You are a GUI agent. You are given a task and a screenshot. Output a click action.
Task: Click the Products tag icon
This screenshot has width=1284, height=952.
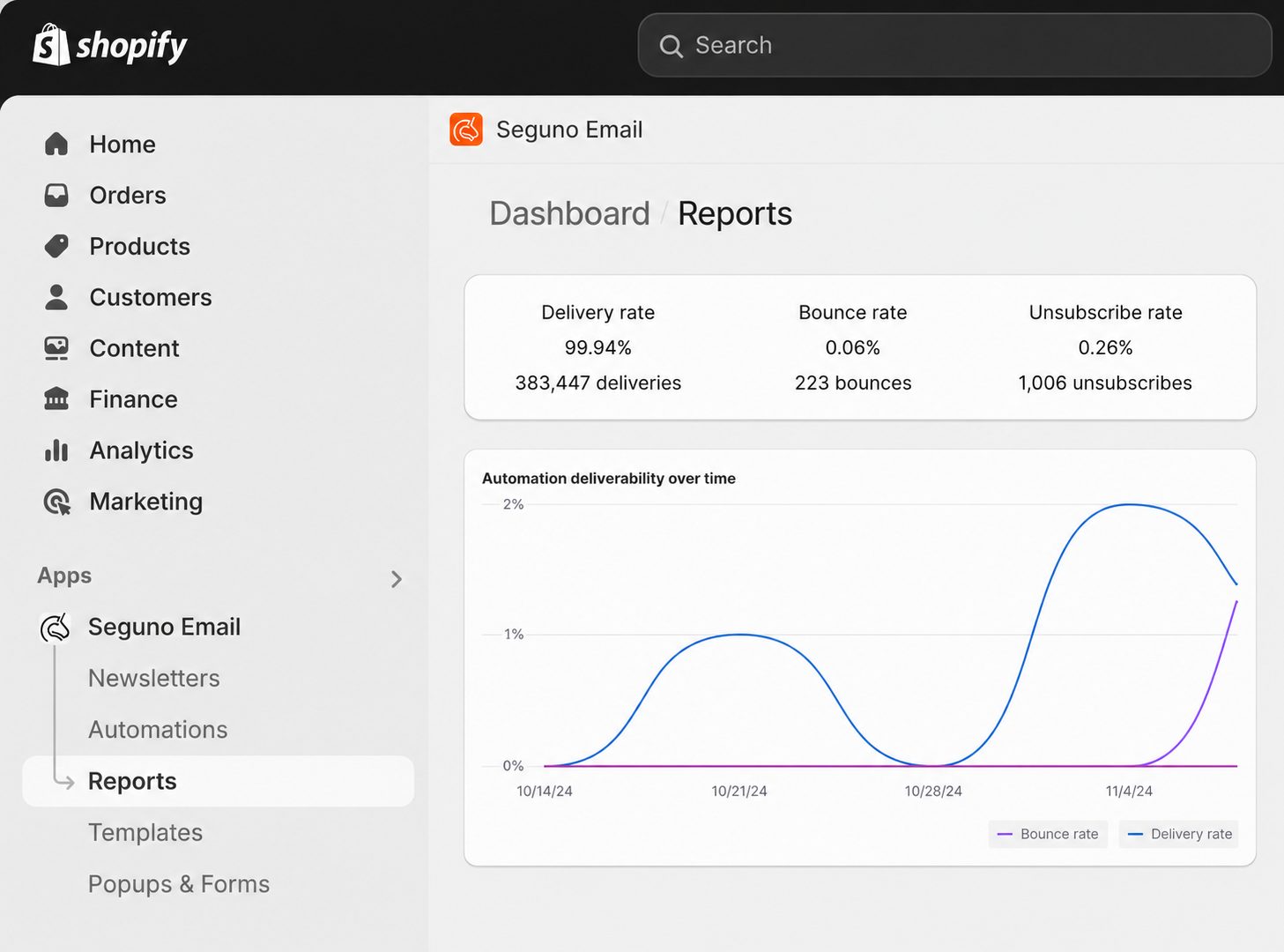click(x=56, y=246)
